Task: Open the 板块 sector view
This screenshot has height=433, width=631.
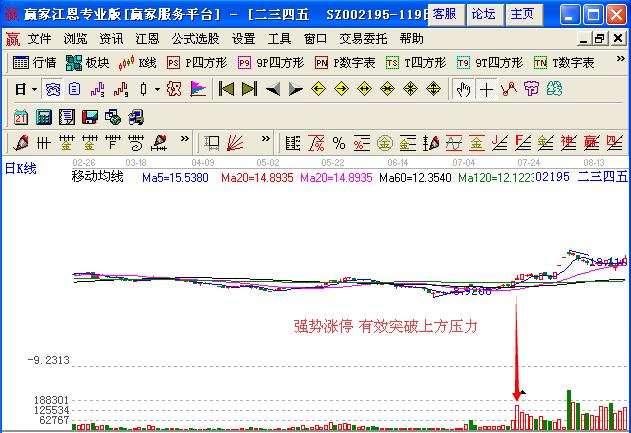Action: click(88, 62)
